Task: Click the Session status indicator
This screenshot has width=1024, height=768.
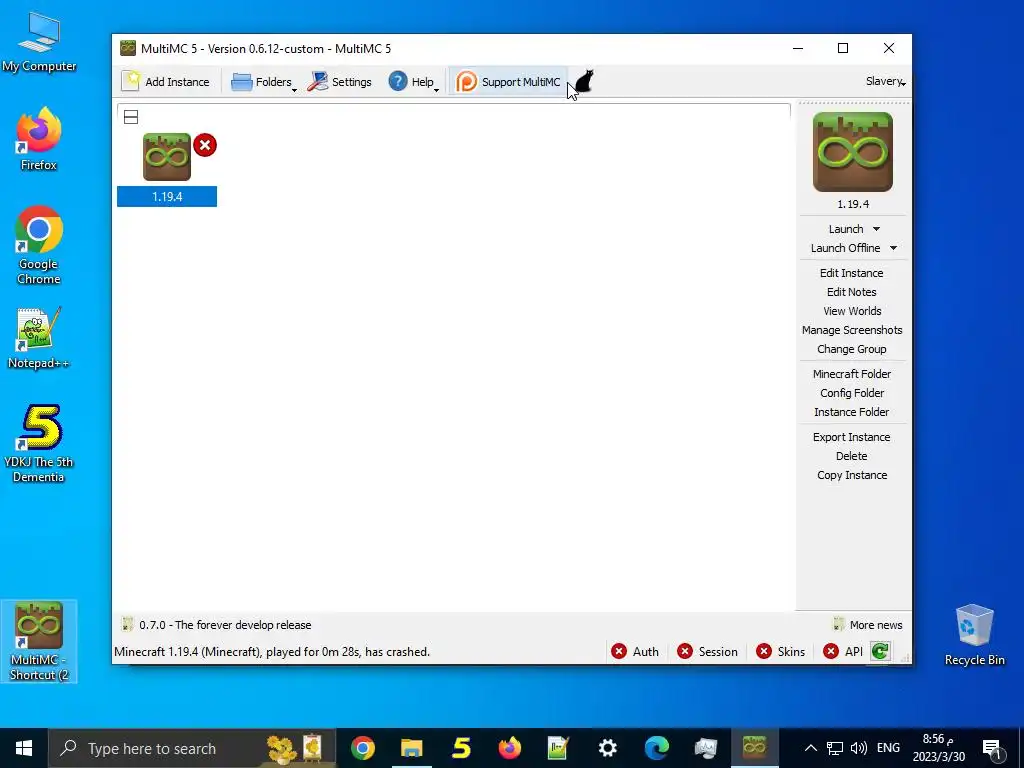Action: 707,651
